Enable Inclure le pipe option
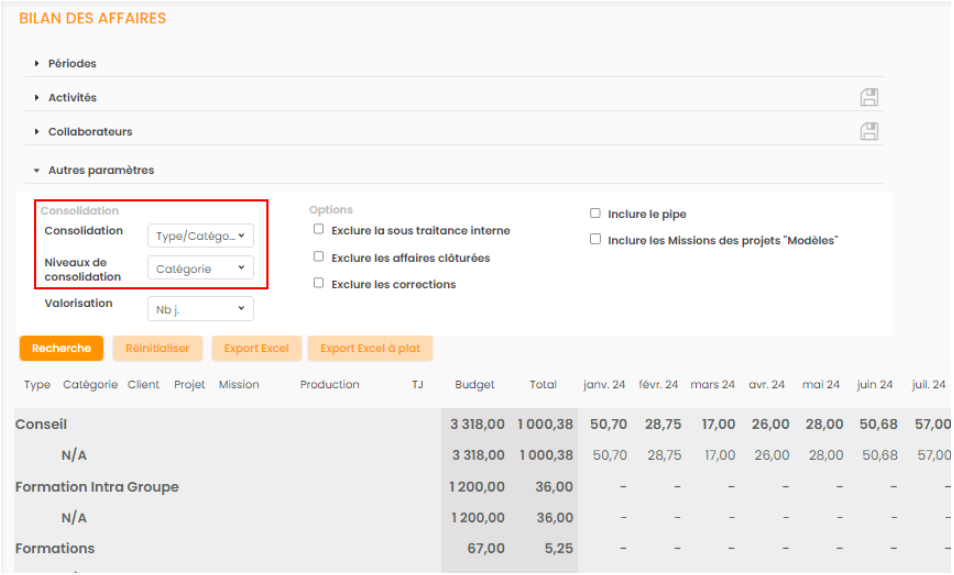 click(595, 214)
